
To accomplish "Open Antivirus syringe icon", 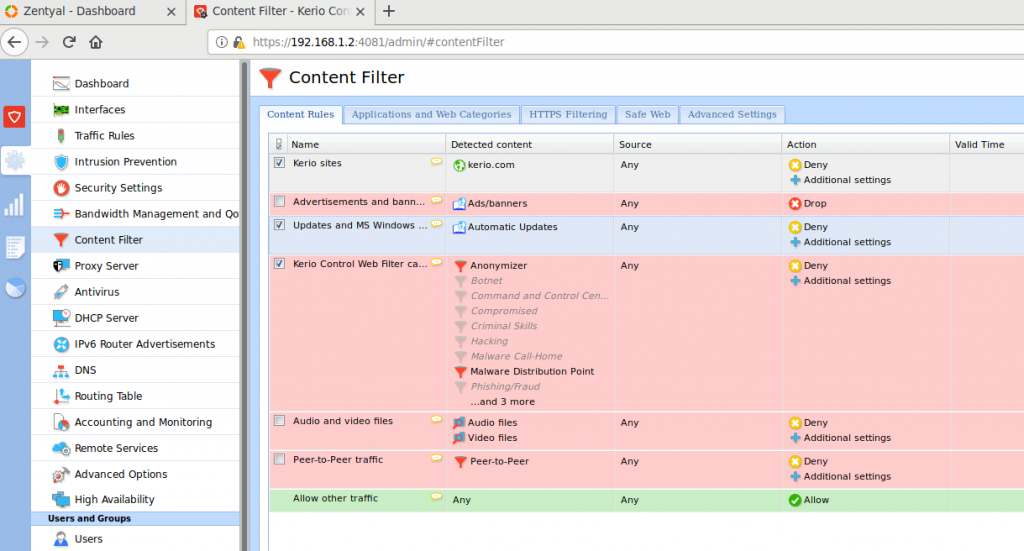I will tap(61, 292).
